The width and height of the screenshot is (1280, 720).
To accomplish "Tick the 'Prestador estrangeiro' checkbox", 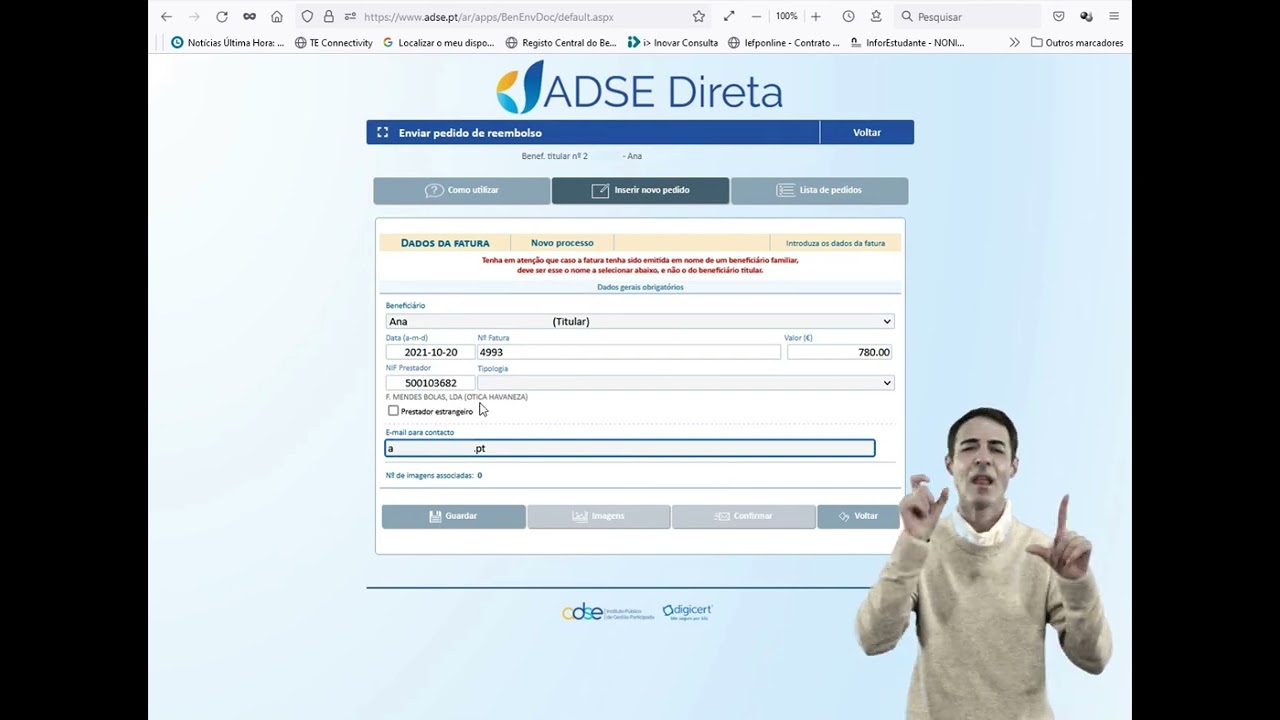I will click(393, 411).
